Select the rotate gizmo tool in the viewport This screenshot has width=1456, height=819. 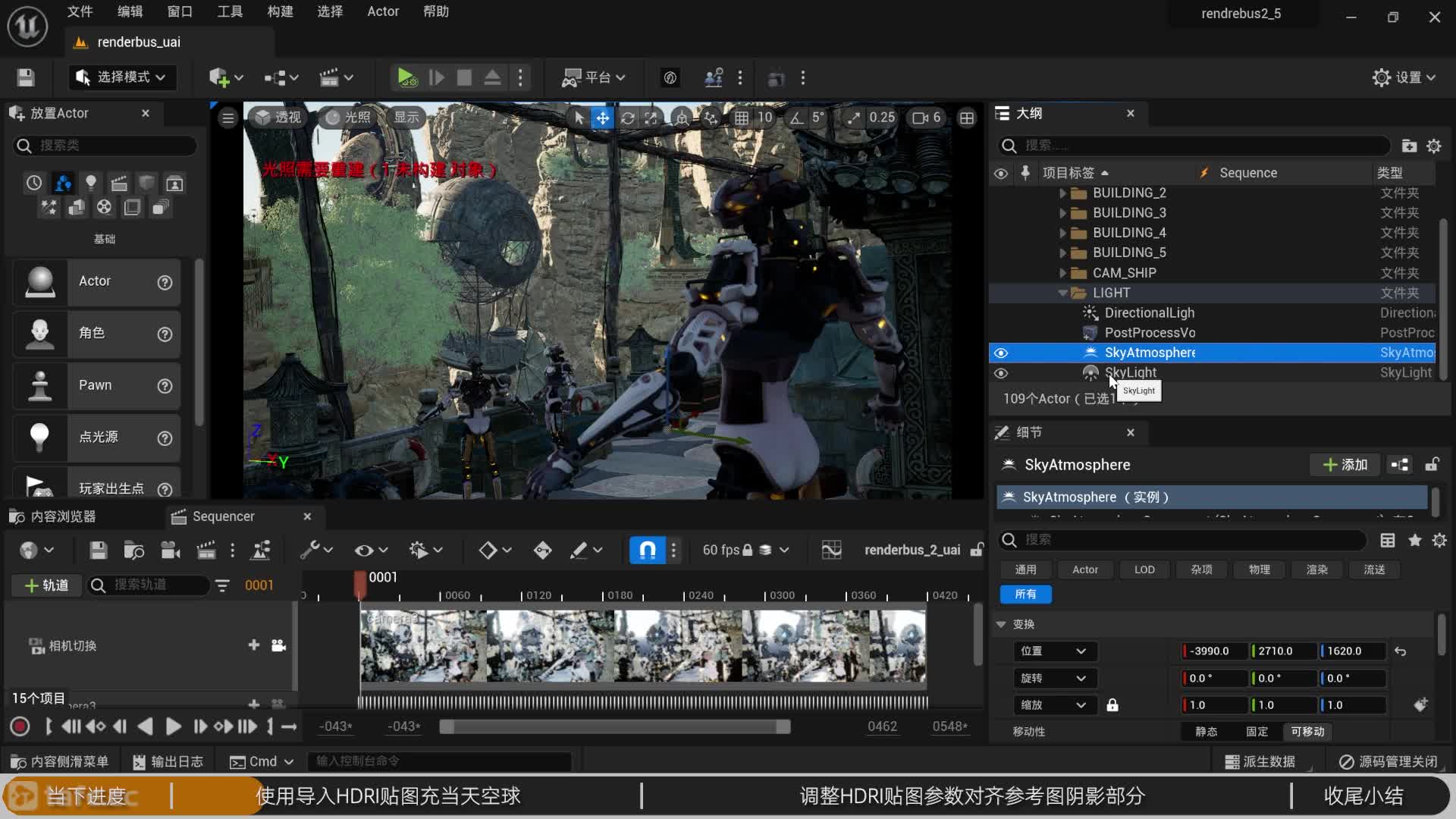(x=627, y=118)
